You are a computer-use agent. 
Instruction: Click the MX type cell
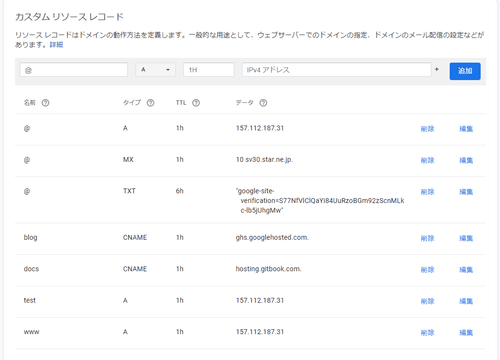click(128, 159)
